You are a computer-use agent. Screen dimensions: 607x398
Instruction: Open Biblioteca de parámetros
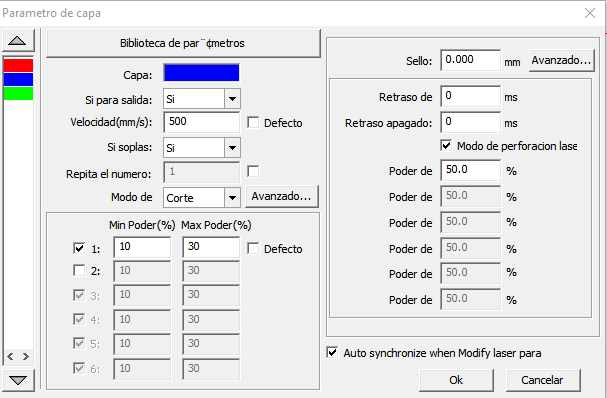pyautogui.click(x=183, y=43)
